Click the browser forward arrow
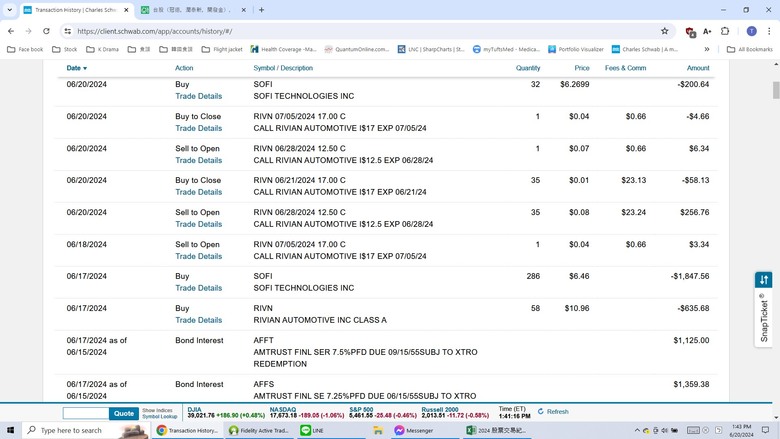Image resolution: width=780 pixels, height=439 pixels. click(x=28, y=31)
